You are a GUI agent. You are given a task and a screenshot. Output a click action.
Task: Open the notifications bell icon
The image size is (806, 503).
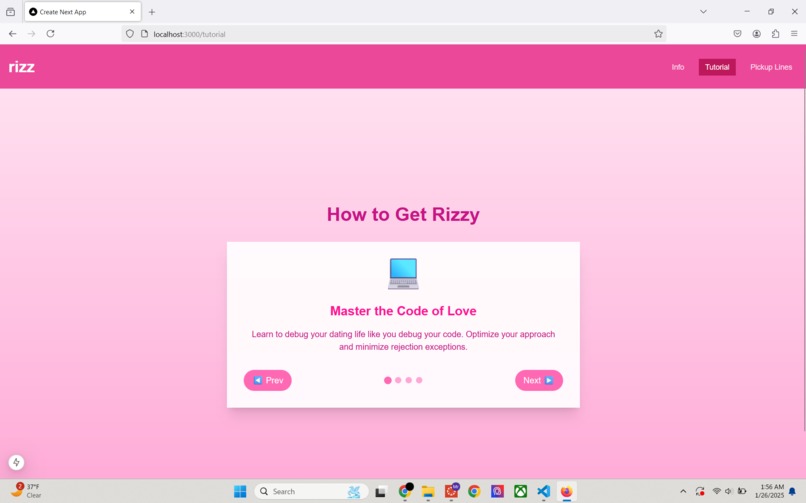(793, 492)
